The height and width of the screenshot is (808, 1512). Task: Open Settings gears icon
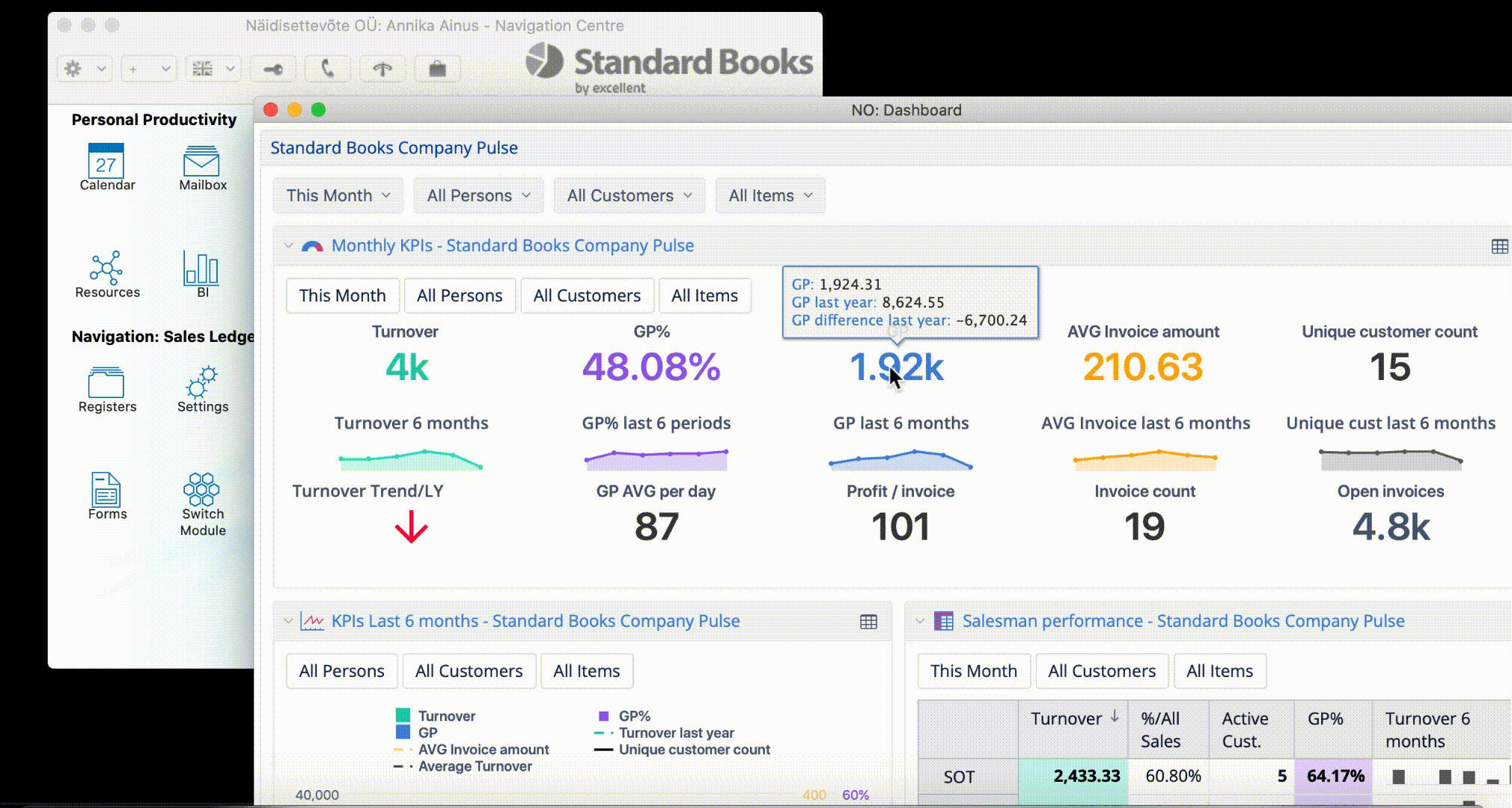[x=202, y=390]
